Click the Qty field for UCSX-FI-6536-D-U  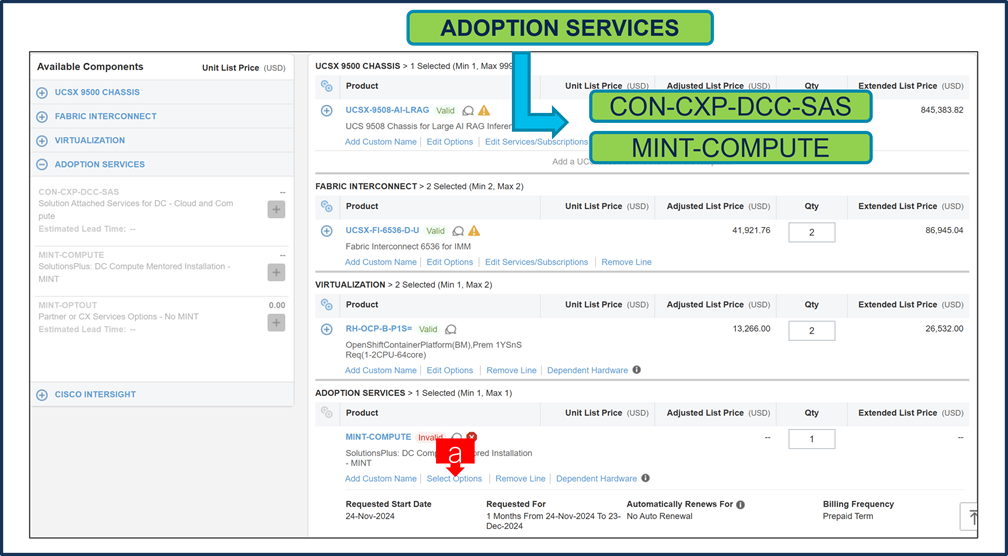point(812,233)
